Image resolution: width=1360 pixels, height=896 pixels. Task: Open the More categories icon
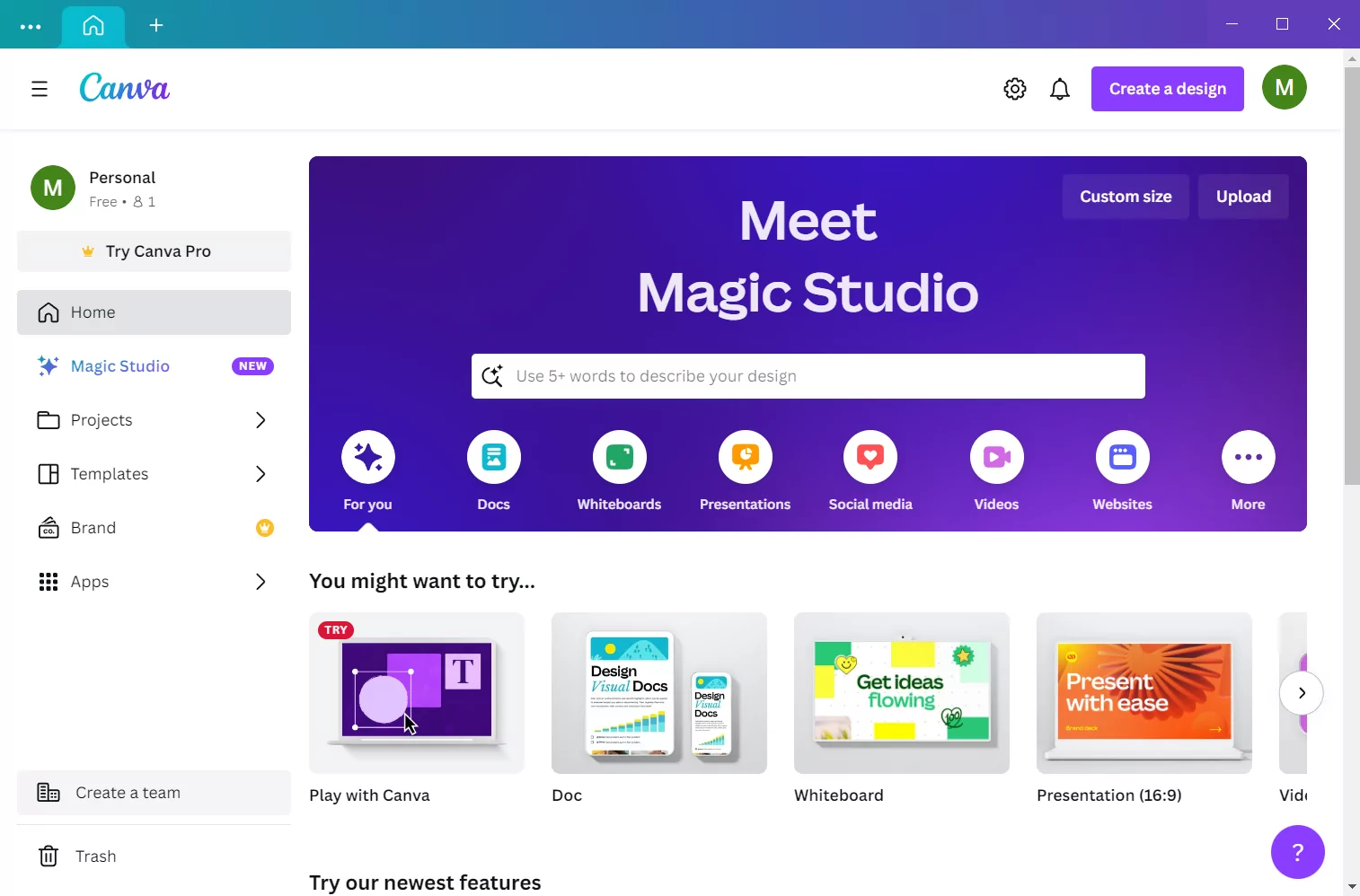[x=1249, y=457]
